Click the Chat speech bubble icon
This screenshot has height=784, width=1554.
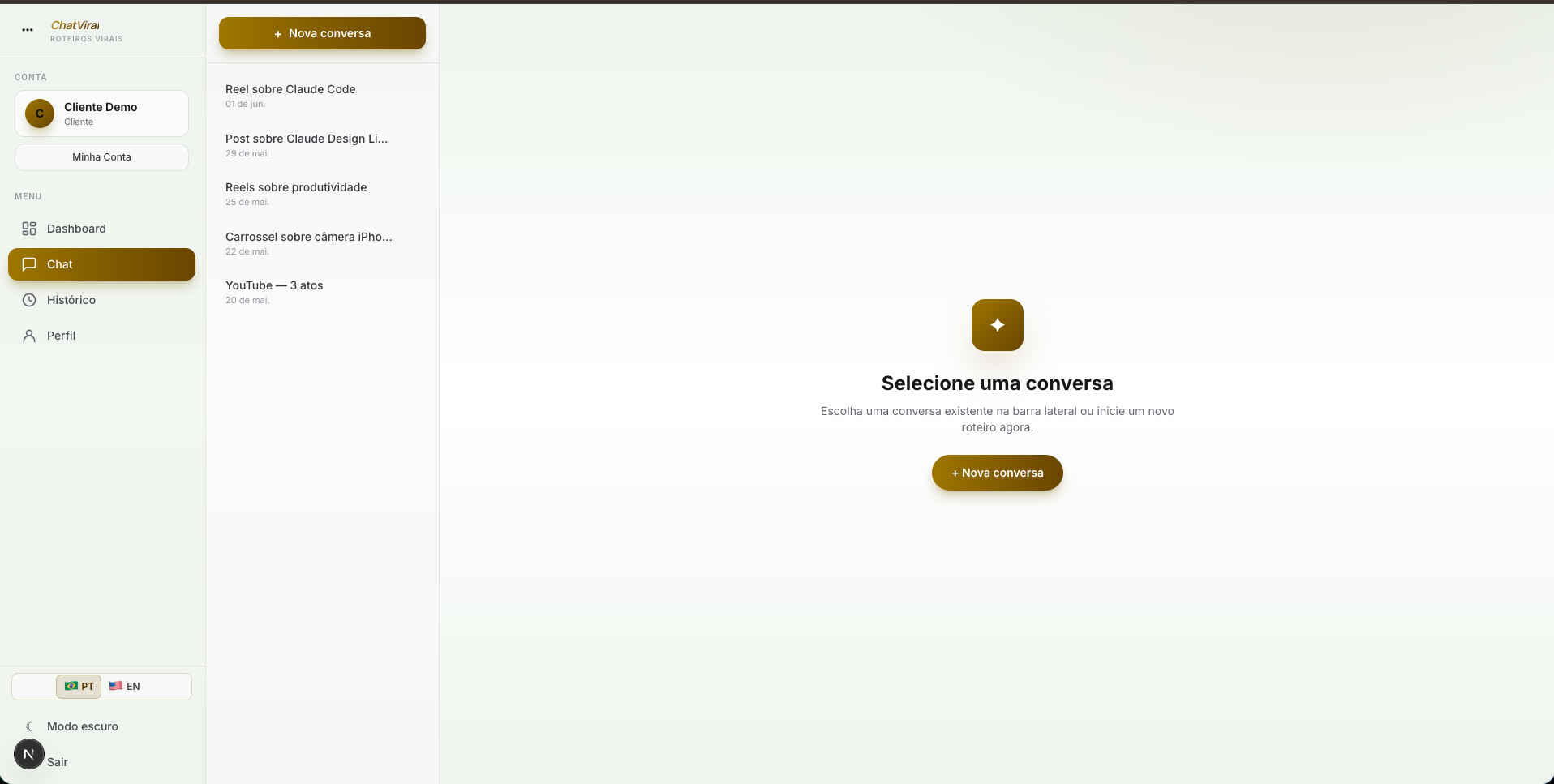pos(29,264)
